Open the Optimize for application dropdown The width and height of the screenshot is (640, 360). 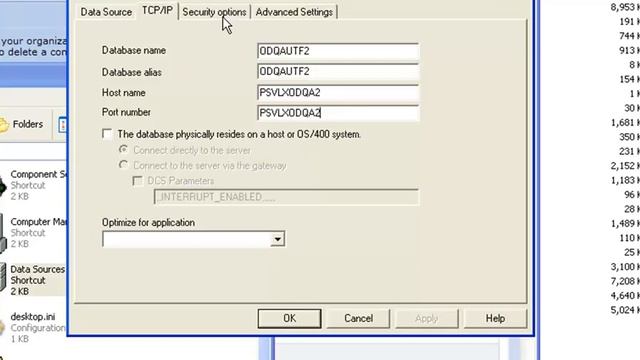[x=277, y=239]
